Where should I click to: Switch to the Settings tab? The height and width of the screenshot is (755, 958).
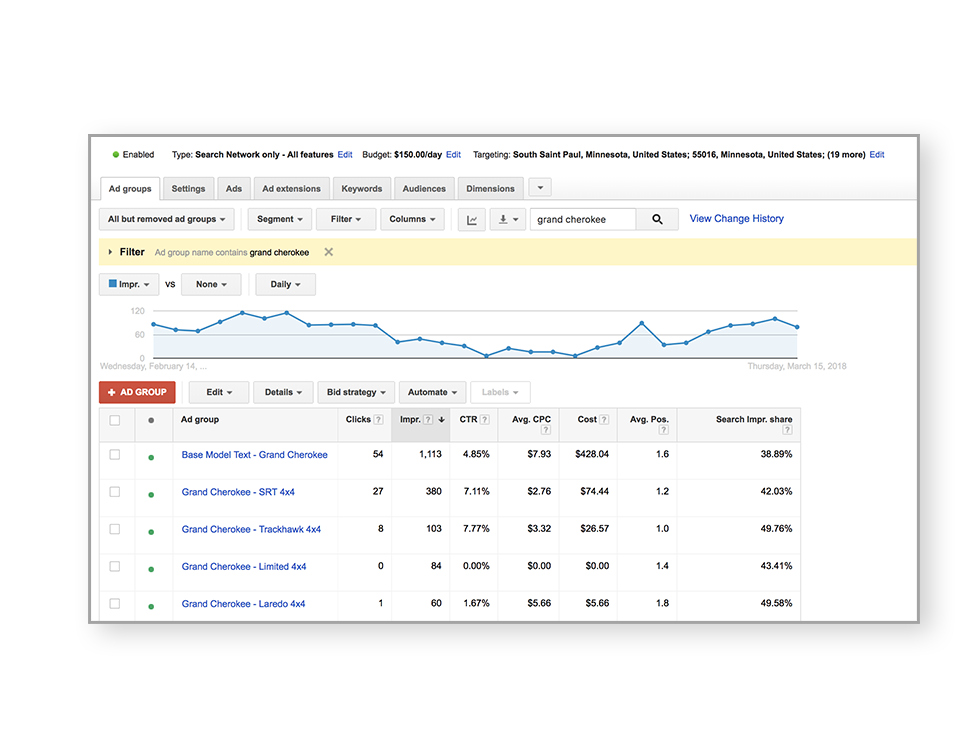(188, 189)
